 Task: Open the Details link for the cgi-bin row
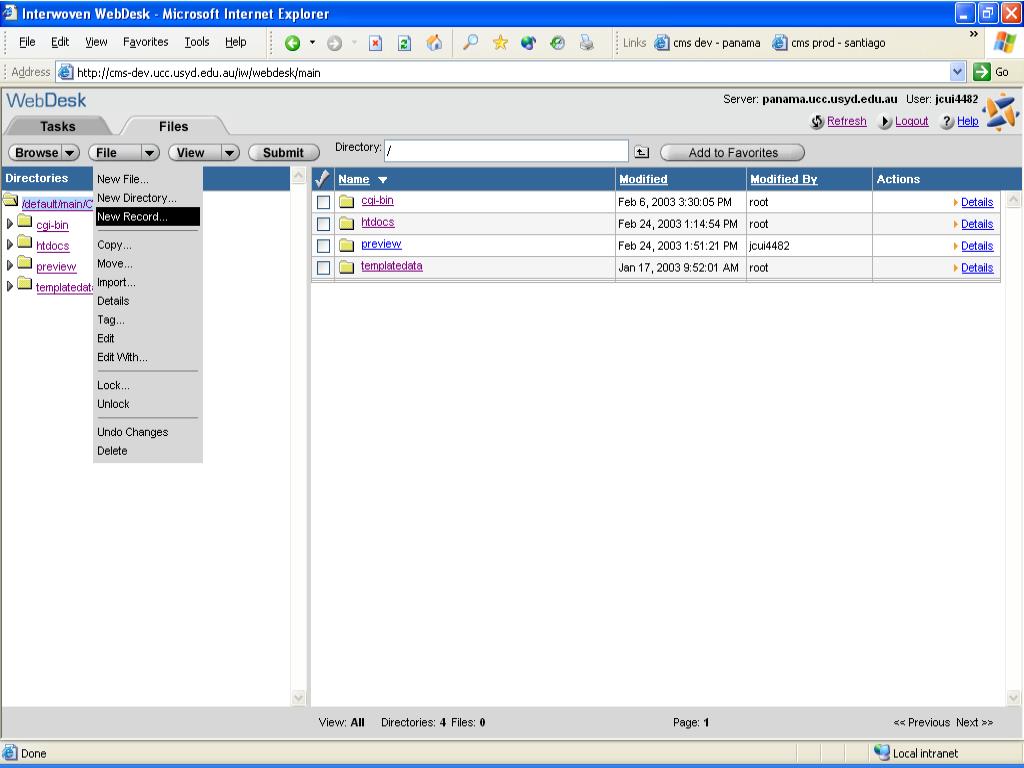(x=977, y=202)
